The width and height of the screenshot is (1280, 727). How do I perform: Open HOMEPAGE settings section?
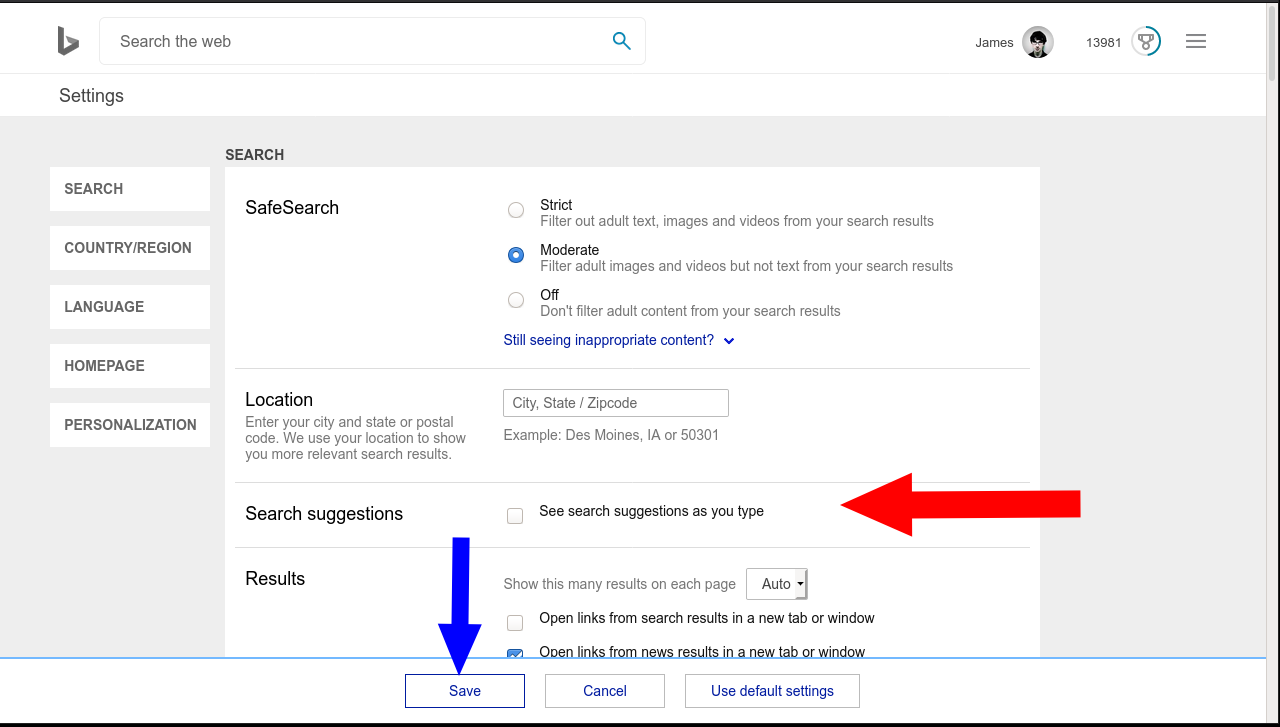[x=130, y=366]
